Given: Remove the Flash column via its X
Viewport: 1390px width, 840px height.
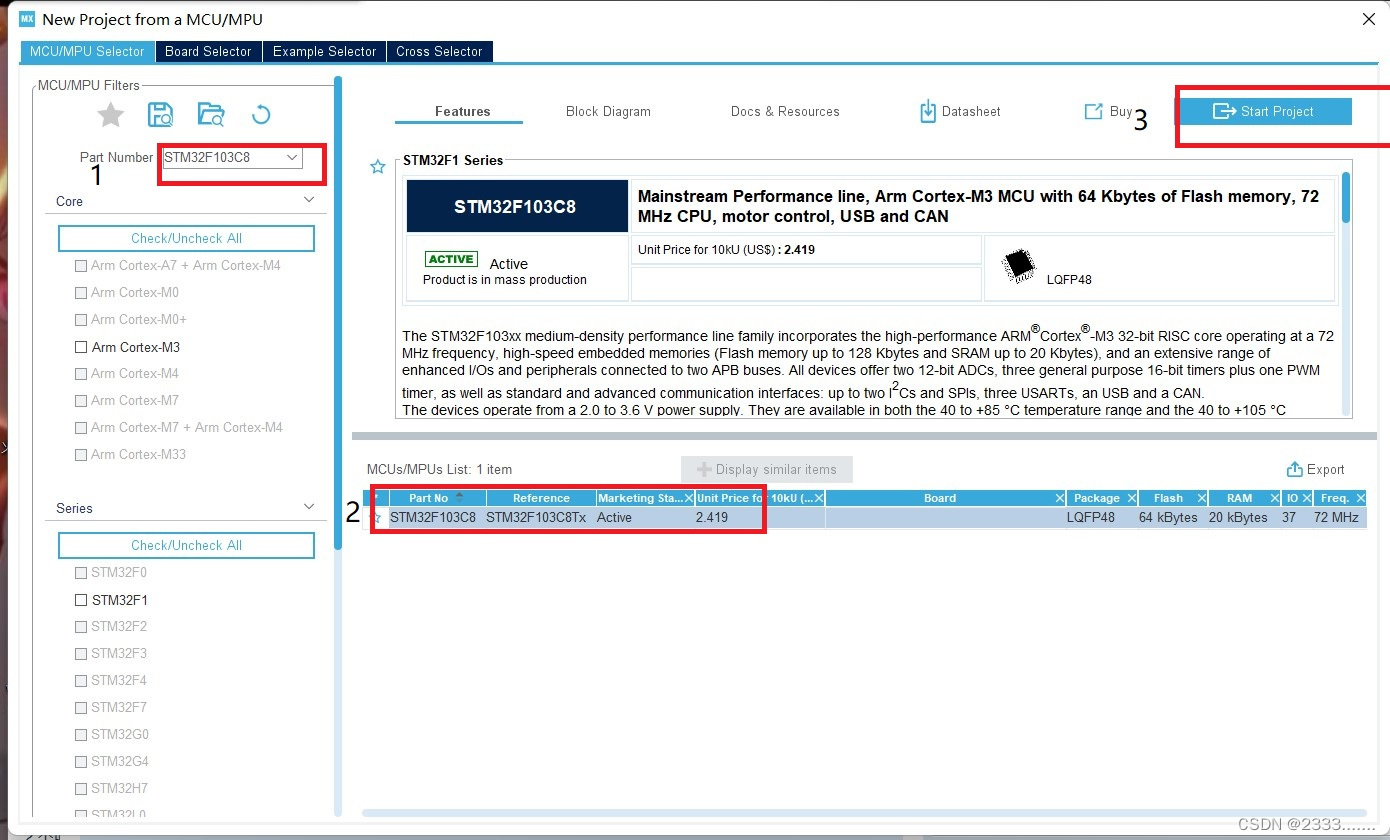Looking at the screenshot, I should (1200, 498).
